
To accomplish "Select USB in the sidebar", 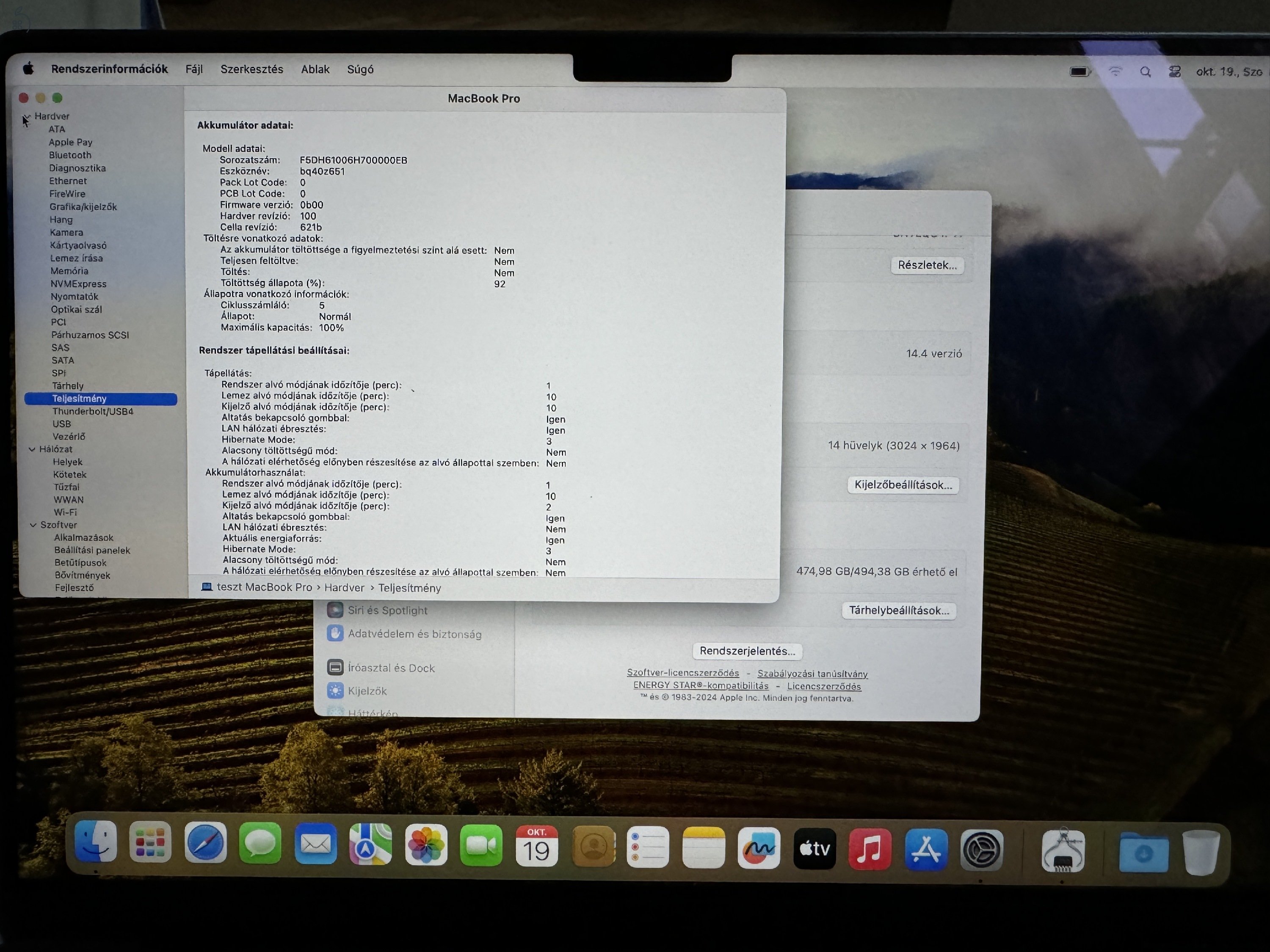I will tap(62, 424).
